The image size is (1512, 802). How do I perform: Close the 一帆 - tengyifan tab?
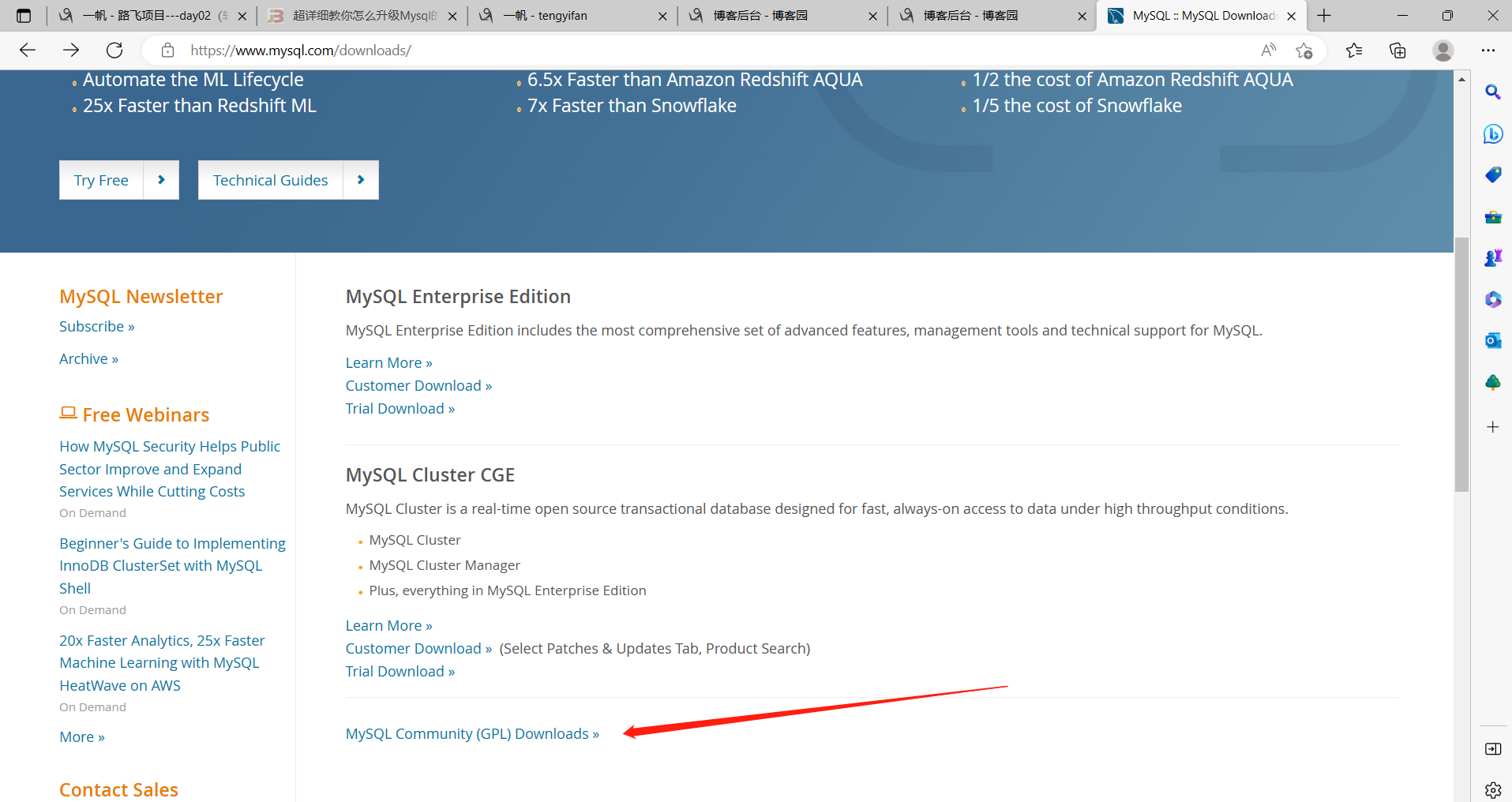[x=662, y=16]
